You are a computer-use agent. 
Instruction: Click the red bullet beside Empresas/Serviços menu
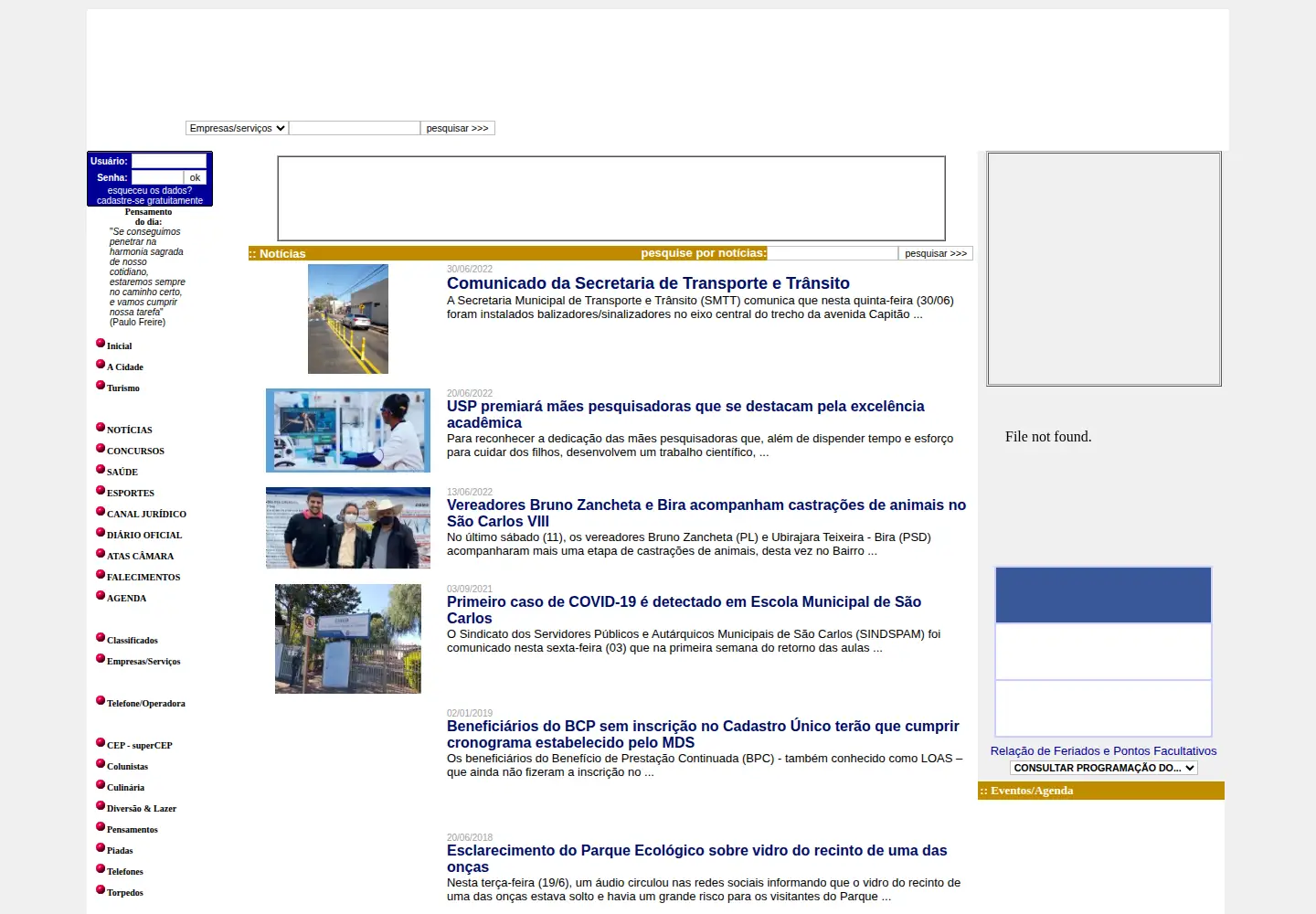101,658
